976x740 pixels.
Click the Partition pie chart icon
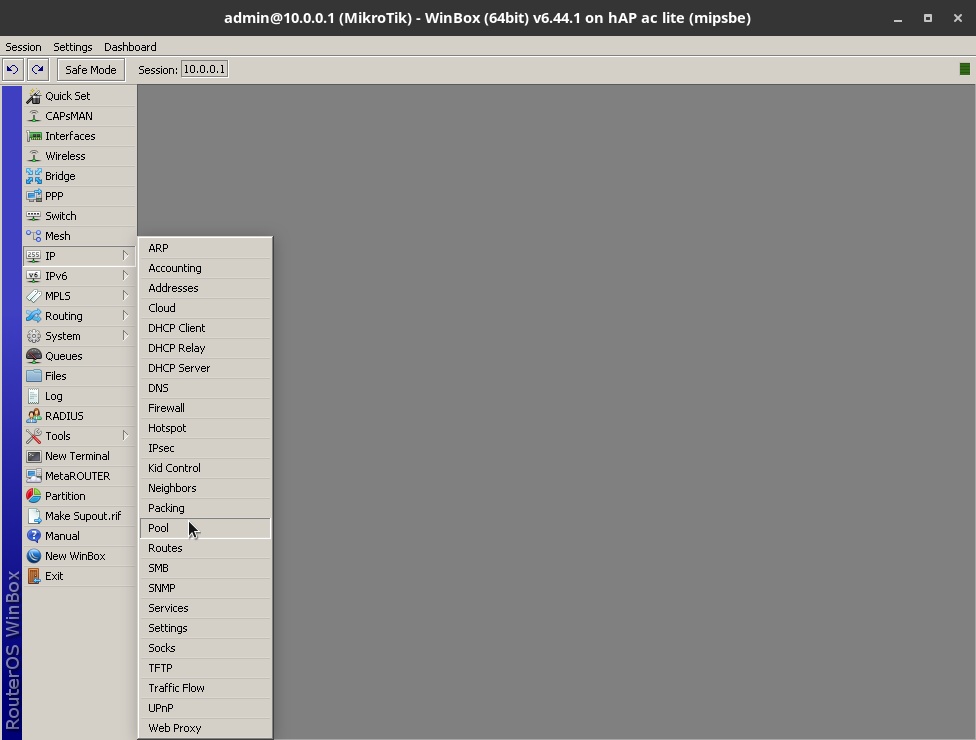[34, 496]
